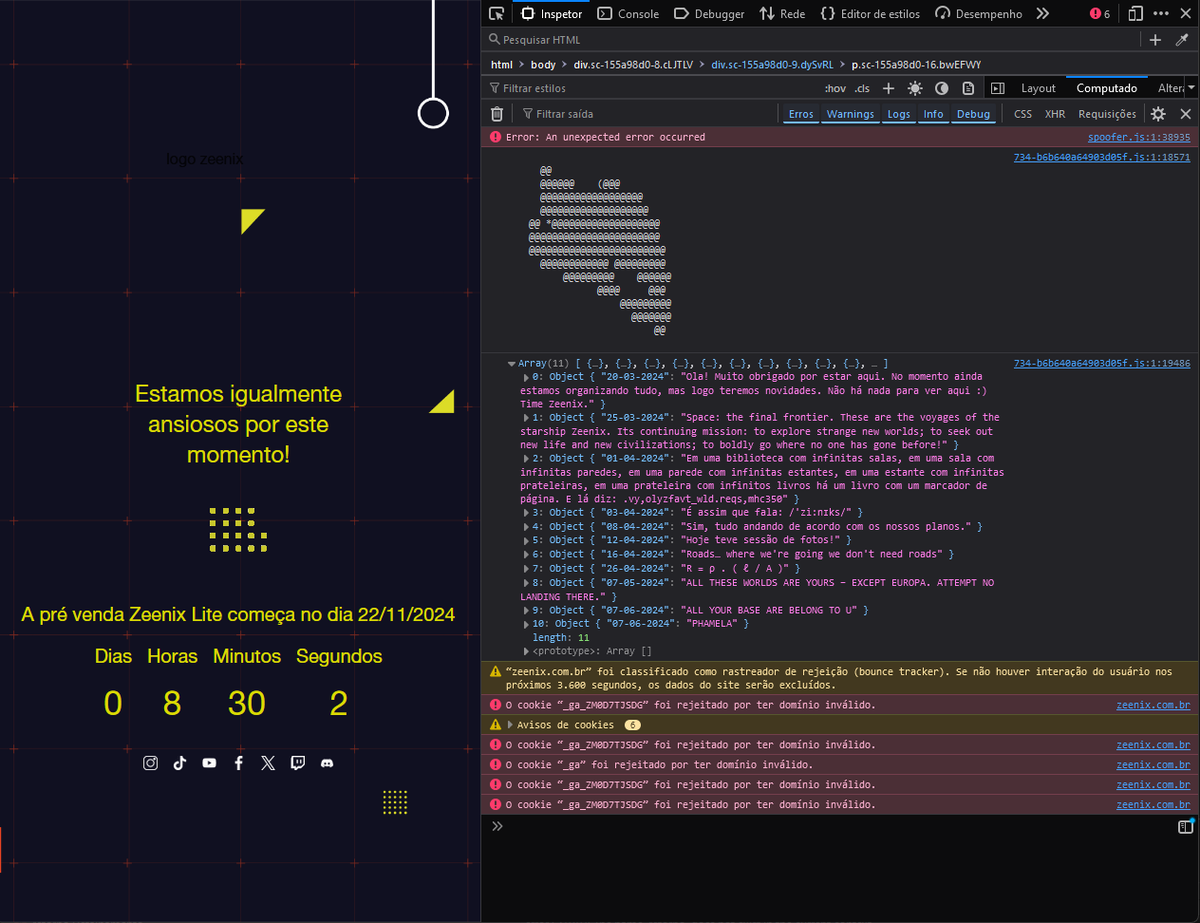Toggle print media simulation icon
Image resolution: width=1200 pixels, height=923 pixels.
(967, 88)
